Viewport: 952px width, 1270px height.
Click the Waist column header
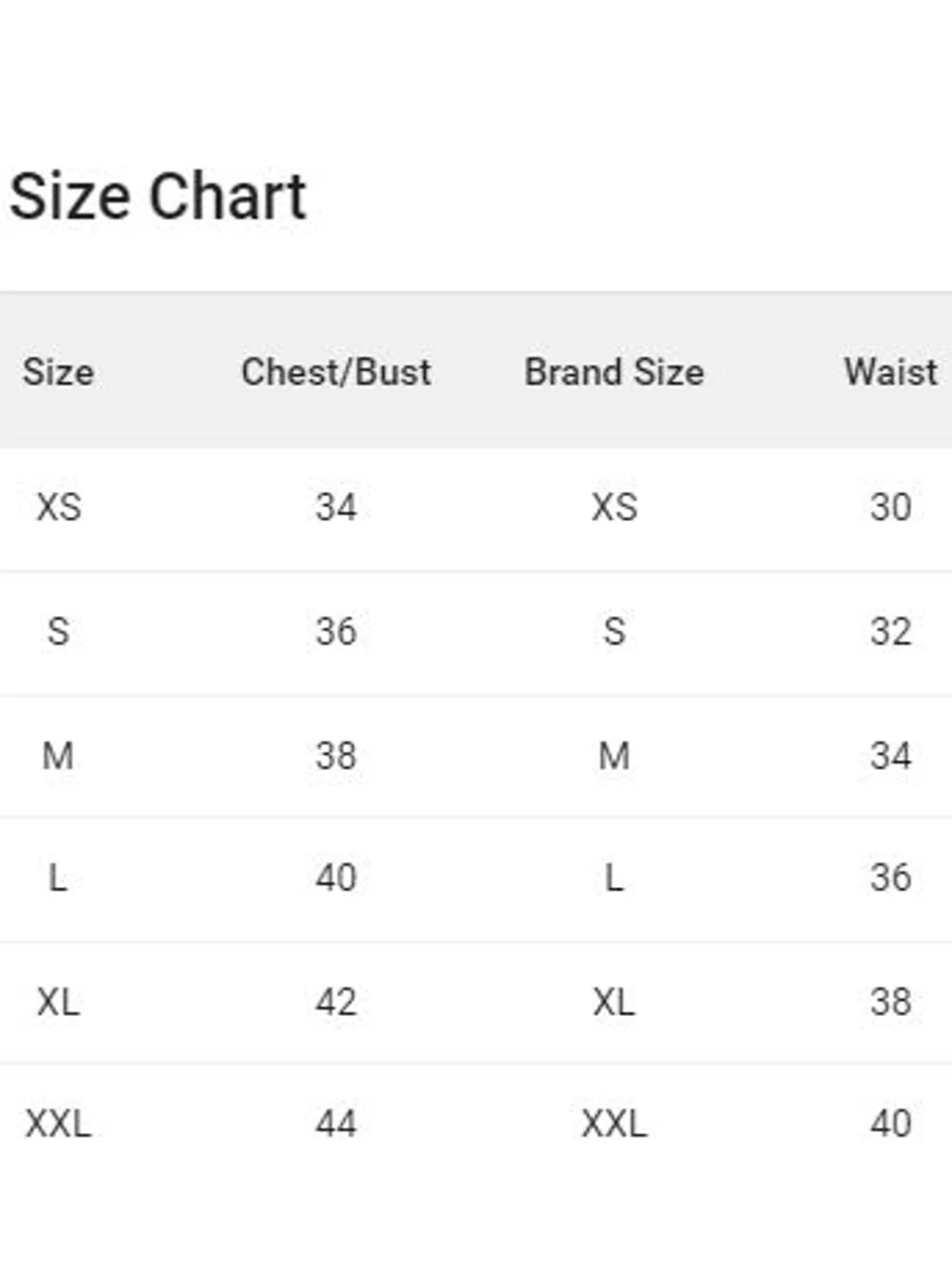click(891, 372)
